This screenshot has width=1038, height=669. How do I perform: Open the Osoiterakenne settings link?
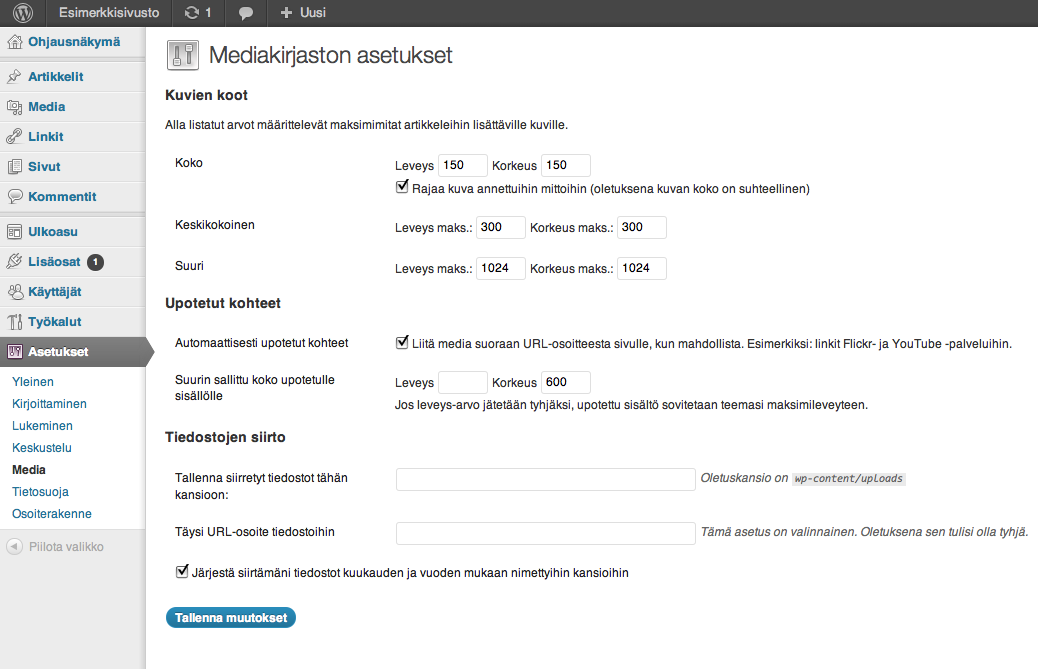pyautogui.click(x=52, y=513)
